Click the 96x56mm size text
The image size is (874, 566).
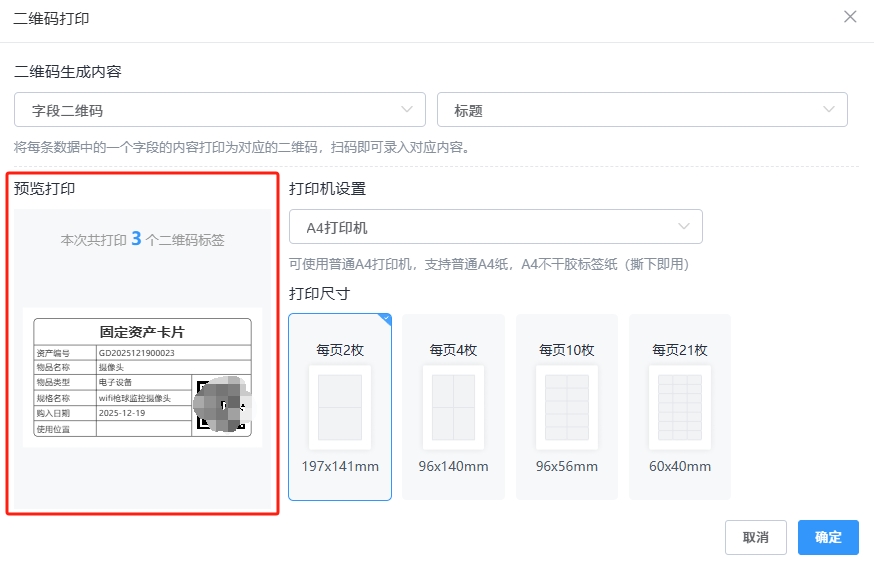566,467
